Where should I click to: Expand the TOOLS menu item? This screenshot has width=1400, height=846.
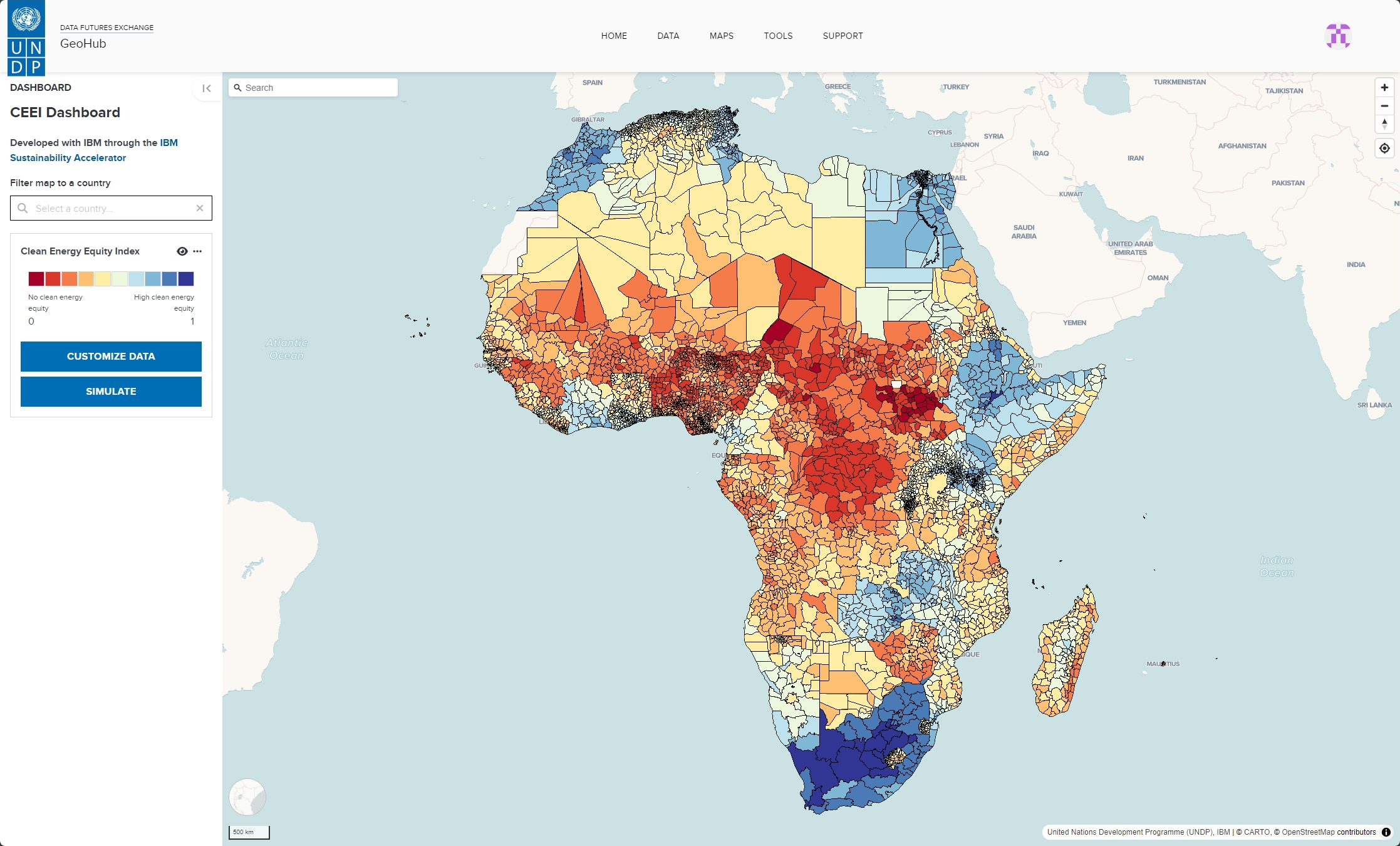(777, 35)
